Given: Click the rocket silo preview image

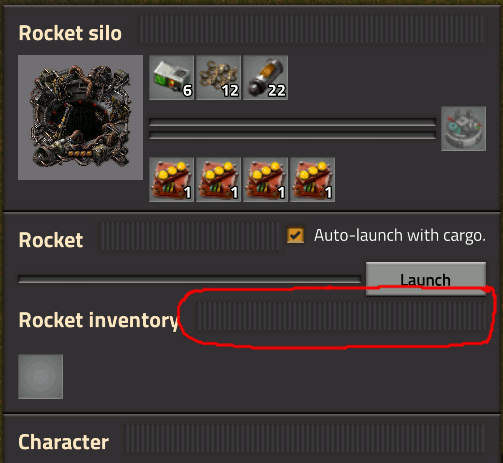Looking at the screenshot, I should tap(80, 118).
